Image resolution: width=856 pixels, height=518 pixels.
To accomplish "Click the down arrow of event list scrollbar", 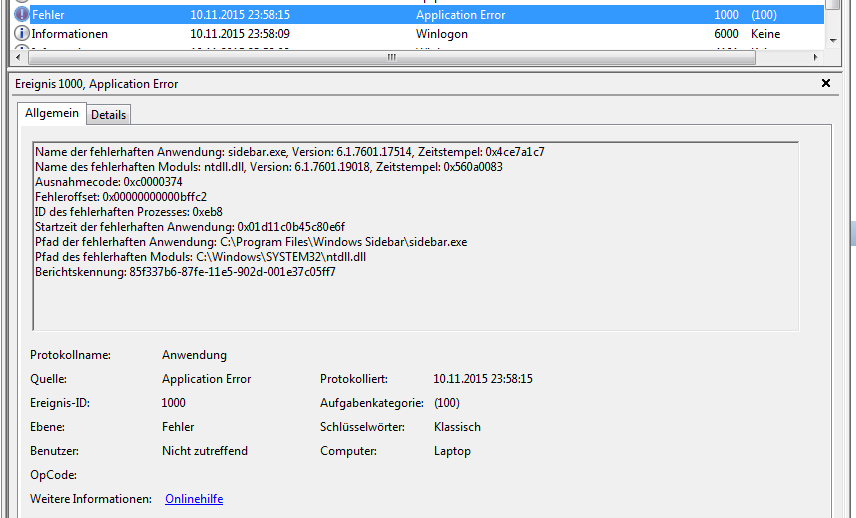I will tap(833, 40).
